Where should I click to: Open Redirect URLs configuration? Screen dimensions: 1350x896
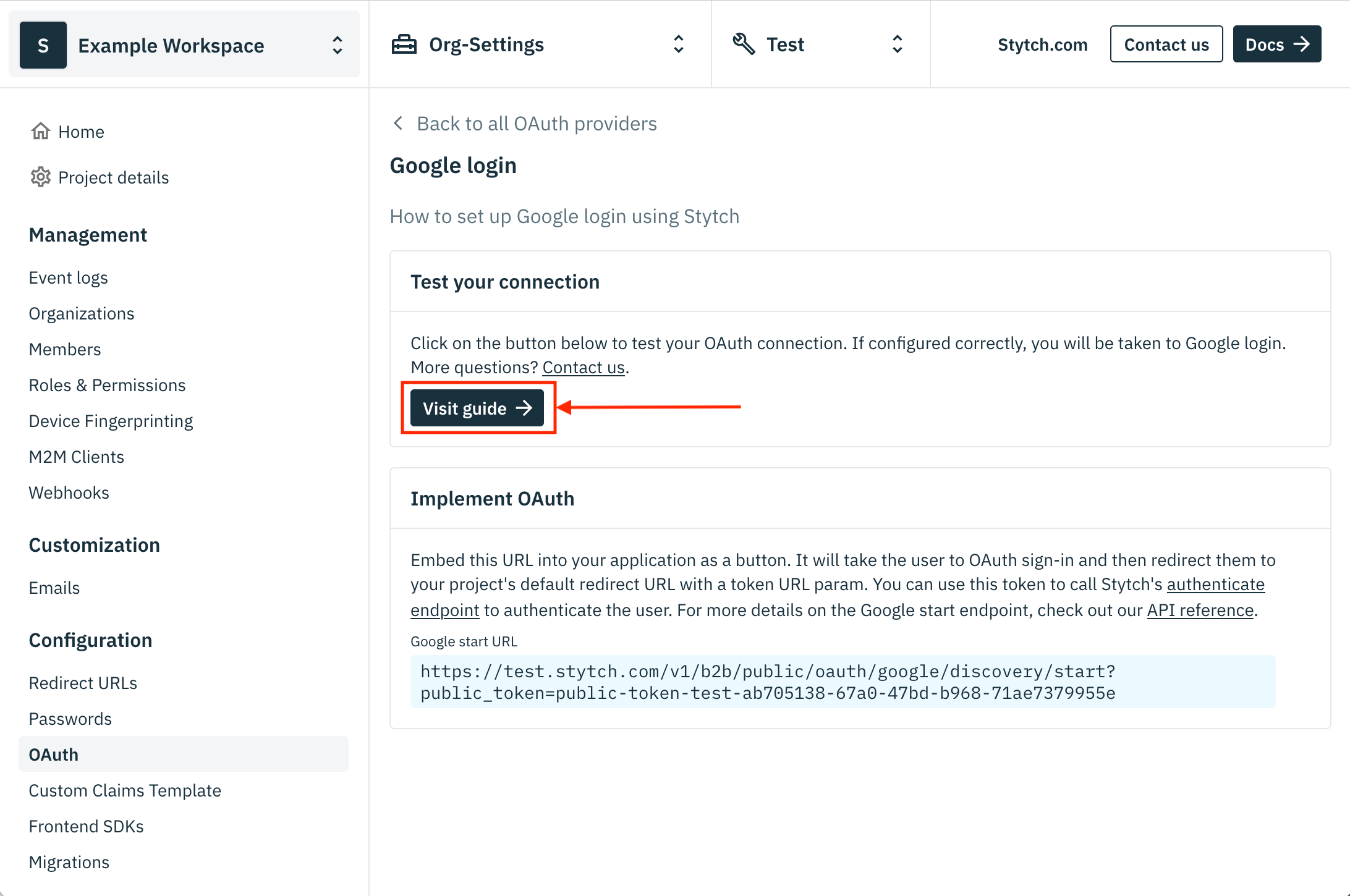click(x=83, y=683)
